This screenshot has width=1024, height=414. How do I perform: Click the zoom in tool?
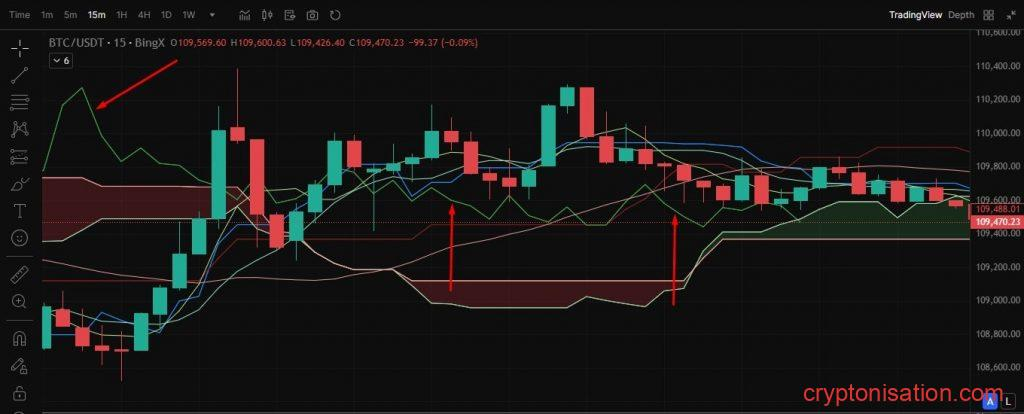[20, 301]
